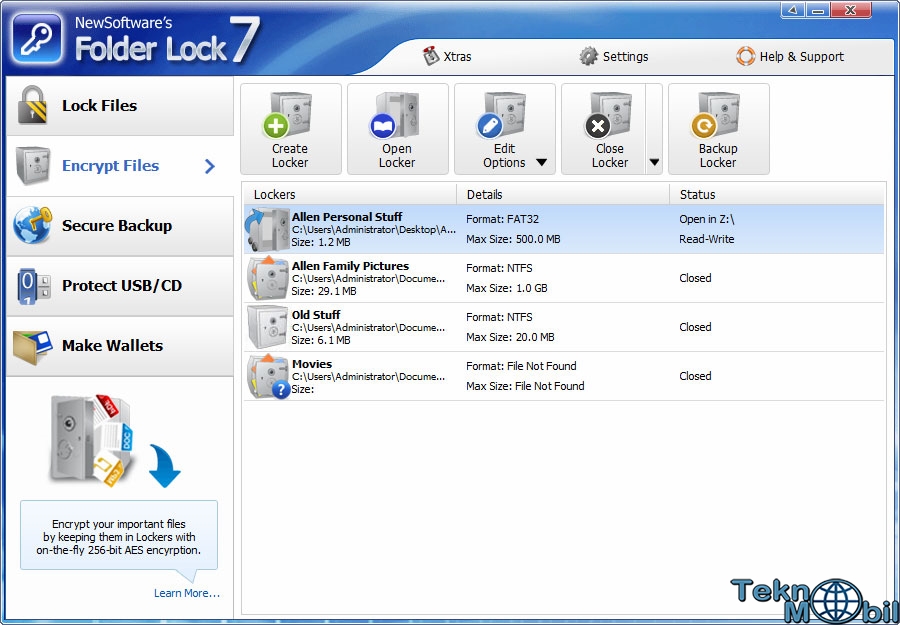Click the Backup Locker safe icon
The image size is (900, 625).
tap(716, 115)
